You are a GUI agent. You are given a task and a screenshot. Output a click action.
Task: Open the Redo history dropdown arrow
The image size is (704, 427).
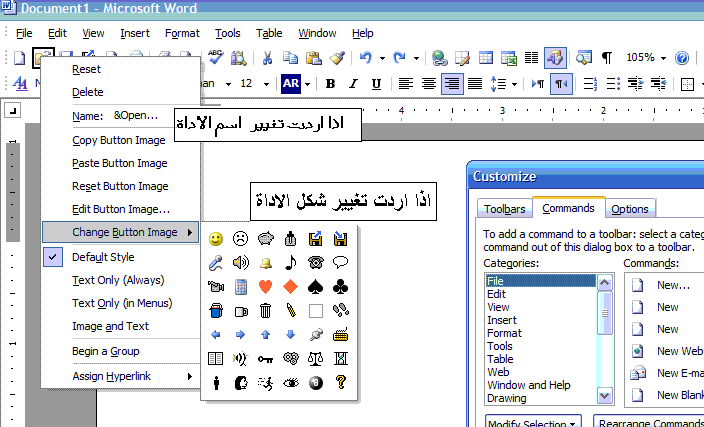(416, 58)
